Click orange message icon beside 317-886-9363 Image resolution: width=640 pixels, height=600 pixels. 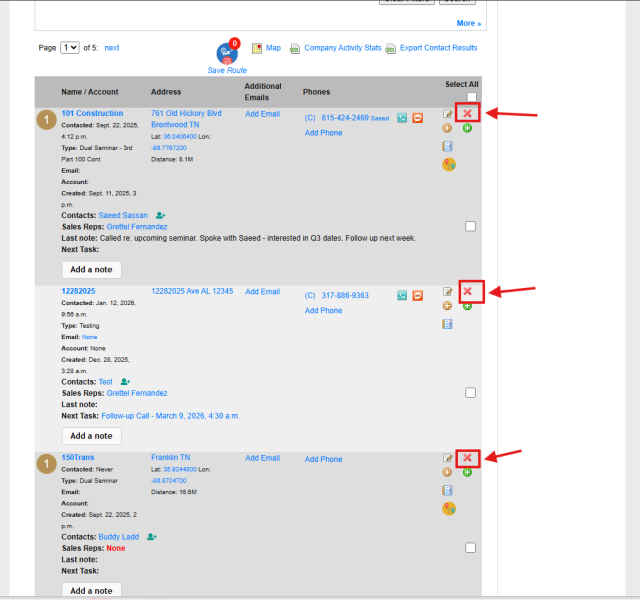[x=418, y=295]
